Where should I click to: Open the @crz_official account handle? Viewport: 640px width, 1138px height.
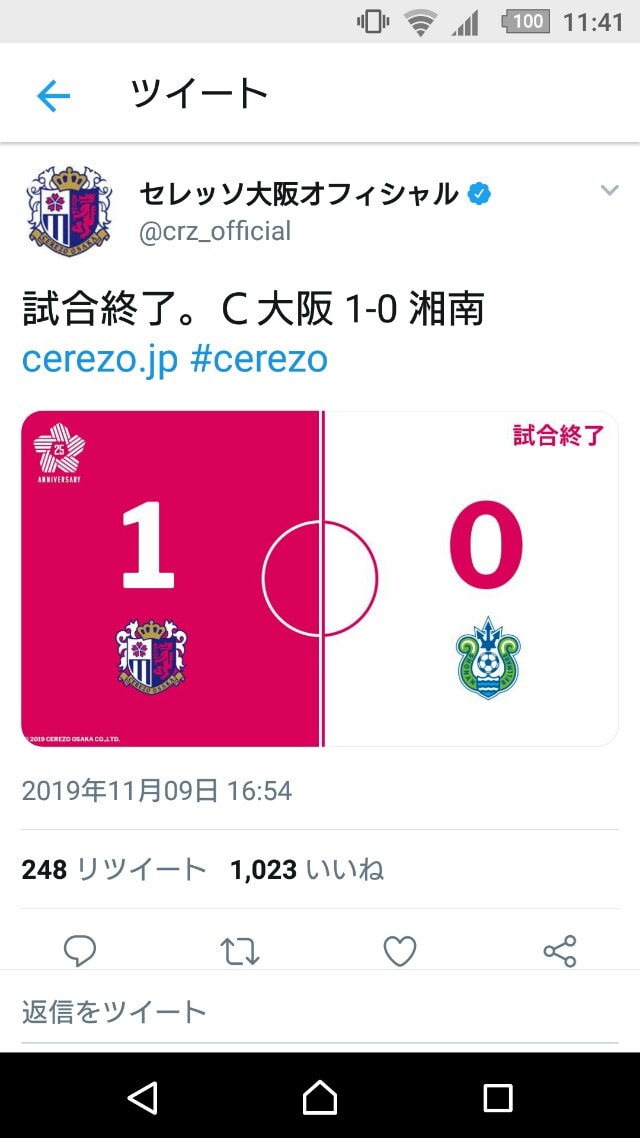215,231
